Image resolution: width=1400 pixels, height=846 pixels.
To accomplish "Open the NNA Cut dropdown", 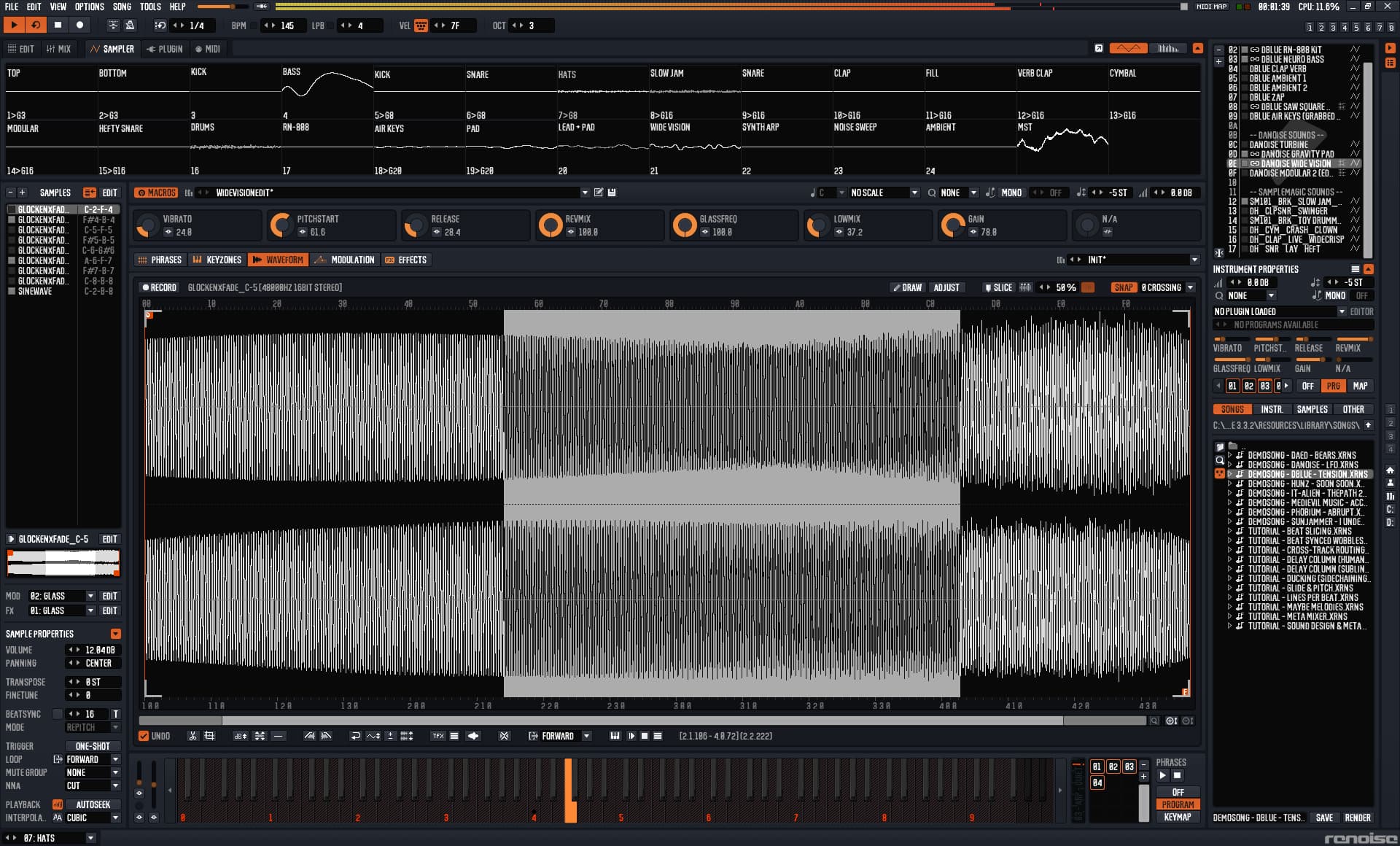I will (x=93, y=785).
